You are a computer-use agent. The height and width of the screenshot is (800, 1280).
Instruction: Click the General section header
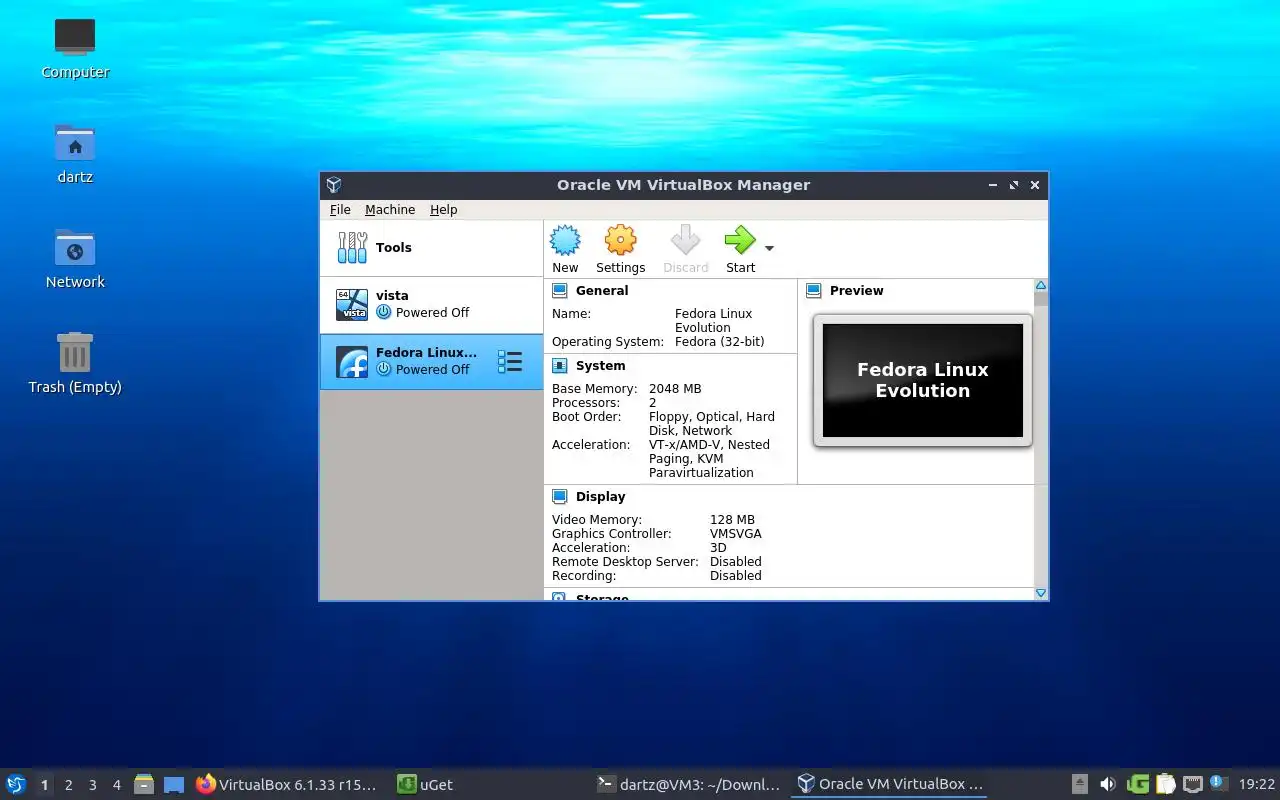[602, 290]
